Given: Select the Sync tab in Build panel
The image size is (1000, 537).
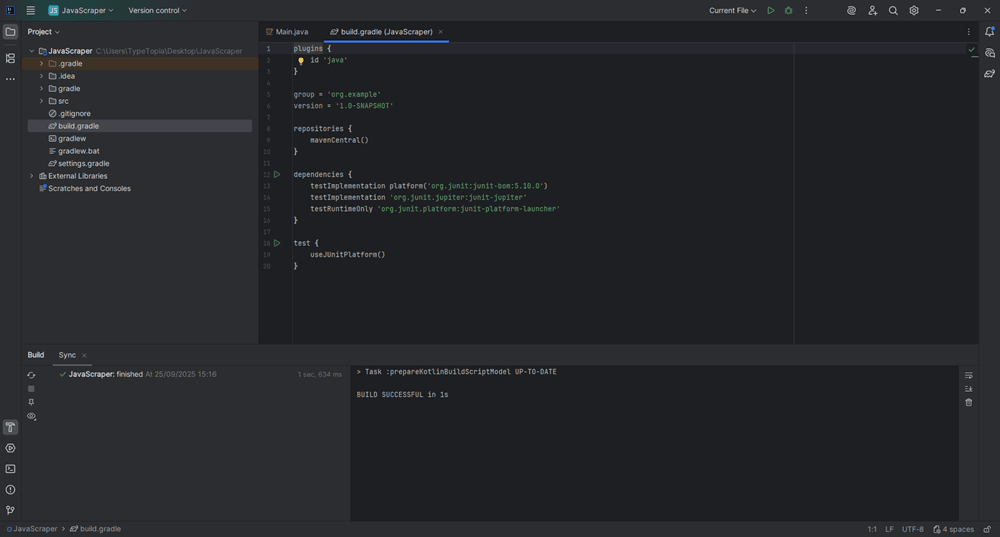Looking at the screenshot, I should pos(67,355).
